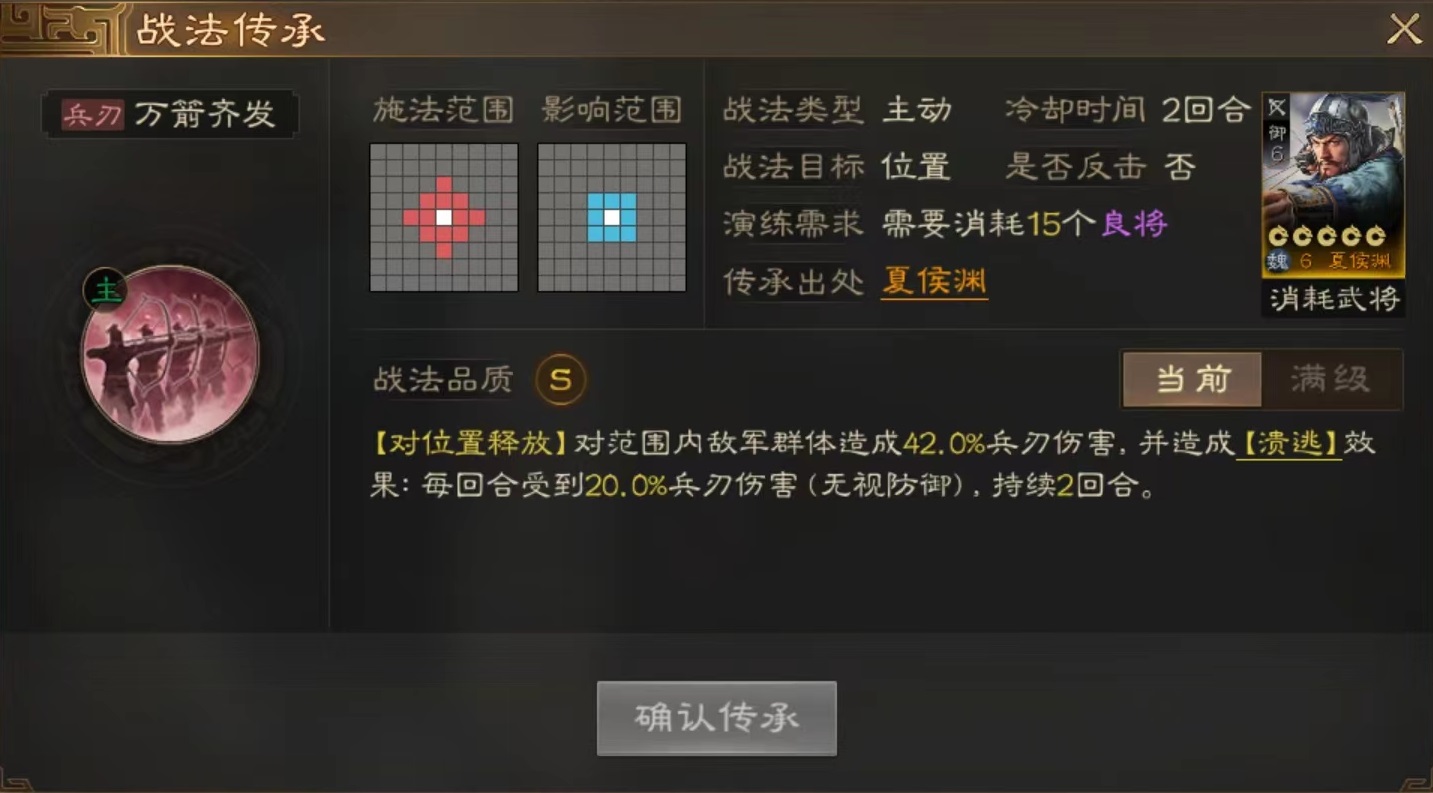Open the 夏侯渊 inheritance source link
Image resolution: width=1433 pixels, height=793 pixels.
pyautogui.click(x=934, y=282)
